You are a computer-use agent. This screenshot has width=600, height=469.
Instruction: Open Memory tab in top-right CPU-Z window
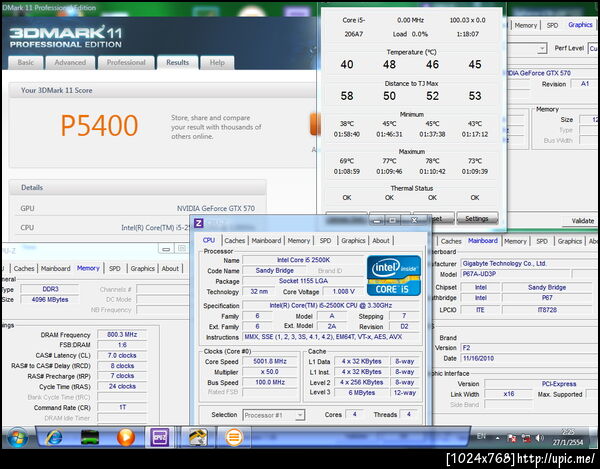click(526, 25)
